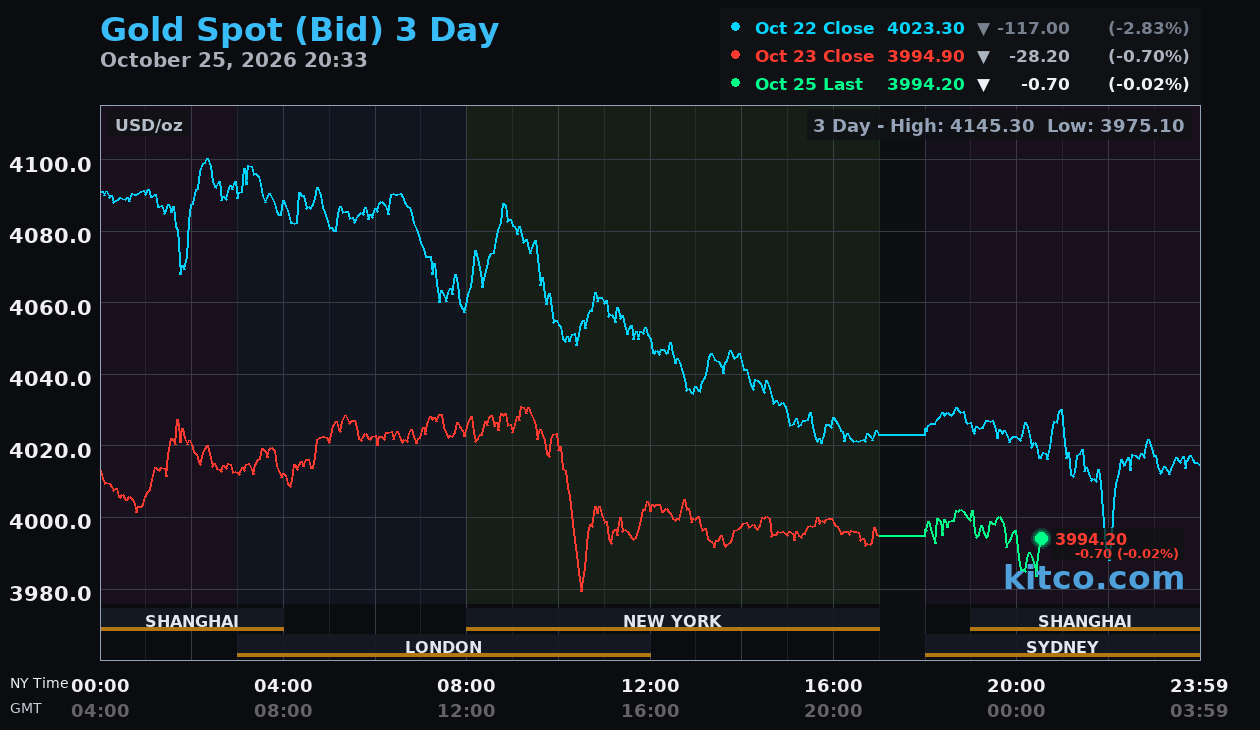Click the (-0.02%) percent change in legend
The image size is (1260, 730).
click(1149, 84)
